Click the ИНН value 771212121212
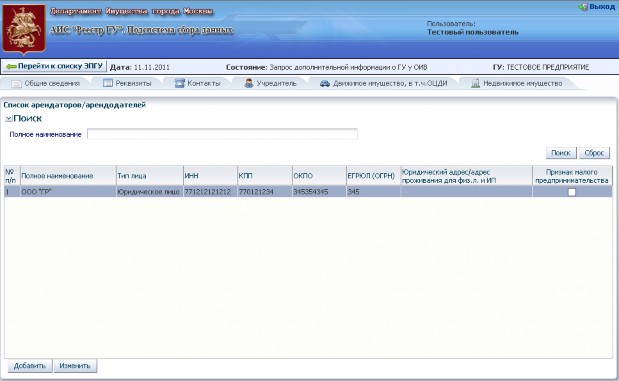Viewport: 619px width, 381px height. [210, 192]
